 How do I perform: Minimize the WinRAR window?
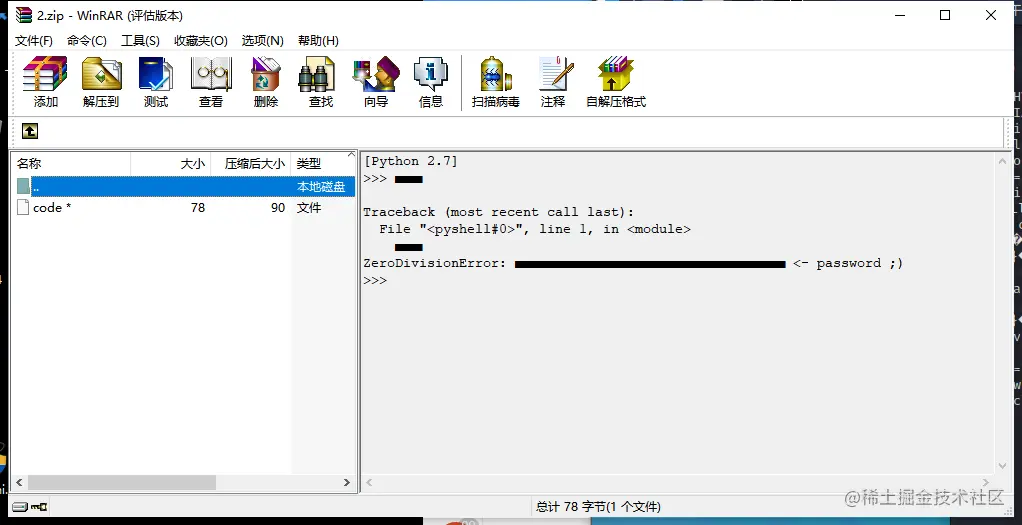click(899, 15)
